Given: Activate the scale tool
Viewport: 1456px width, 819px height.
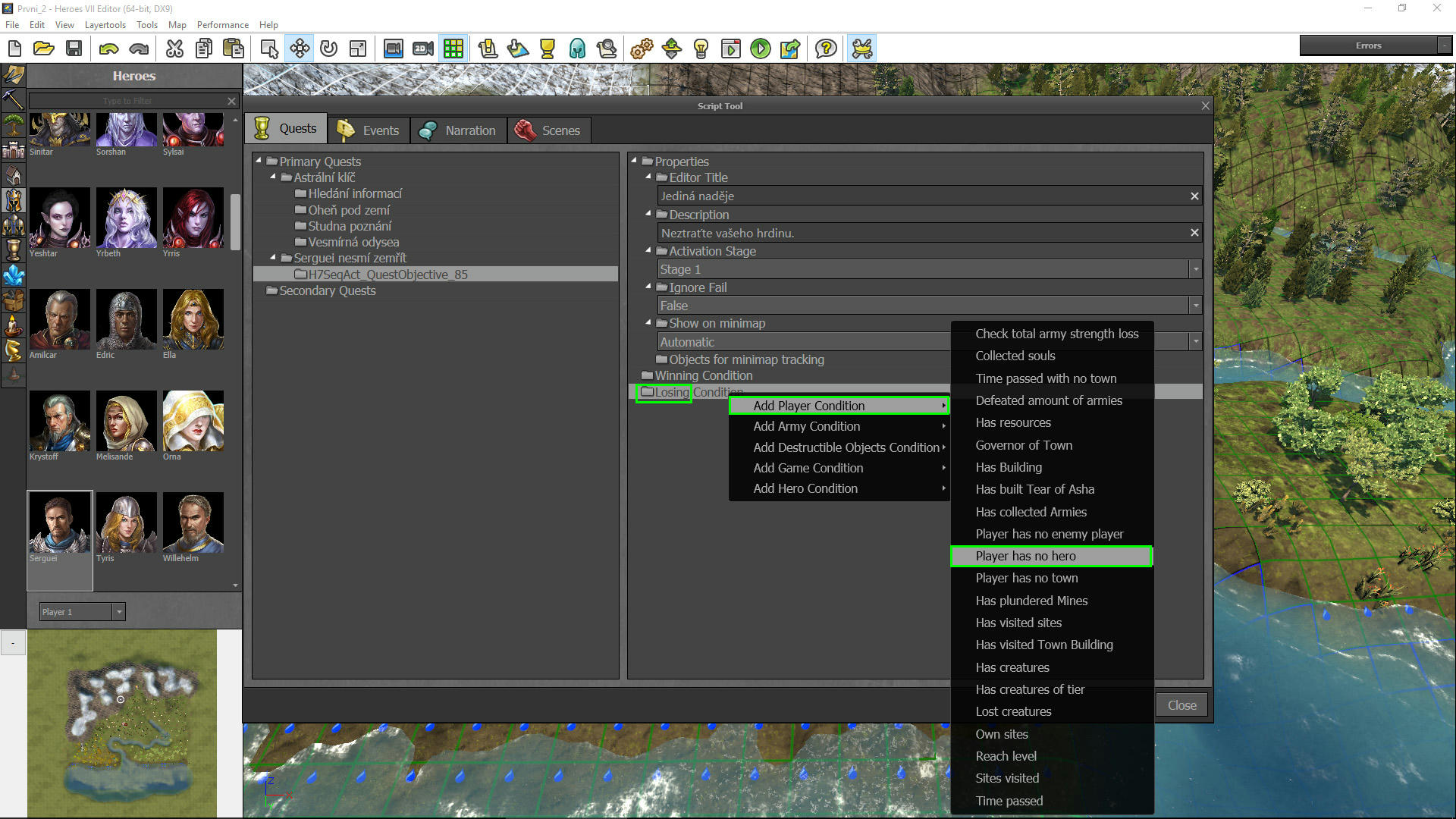Looking at the screenshot, I should coord(358,49).
